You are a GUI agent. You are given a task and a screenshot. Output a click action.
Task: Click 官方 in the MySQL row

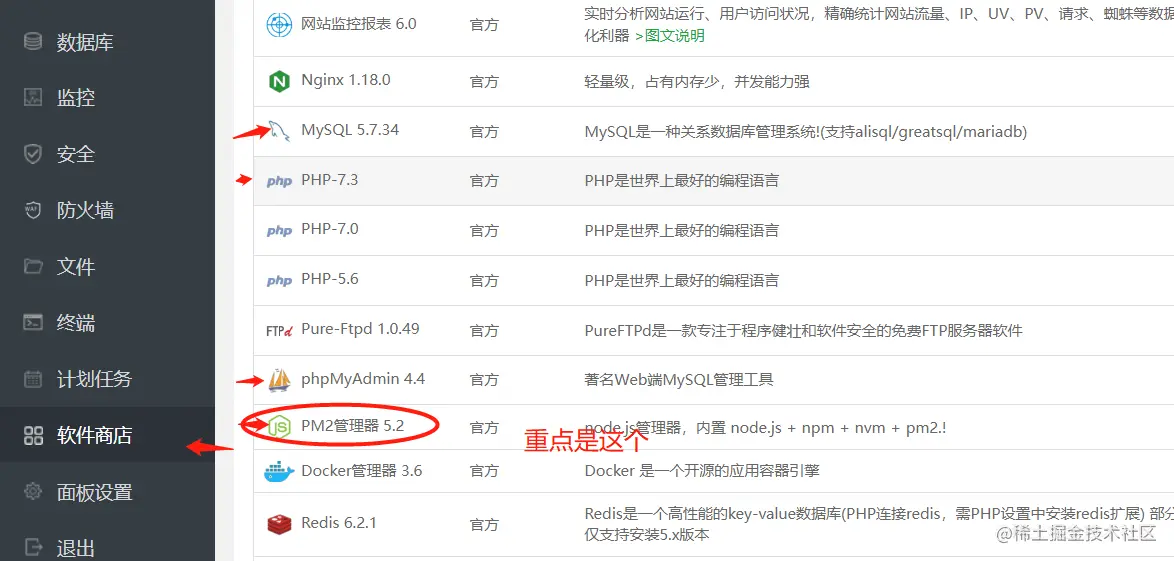(x=484, y=132)
